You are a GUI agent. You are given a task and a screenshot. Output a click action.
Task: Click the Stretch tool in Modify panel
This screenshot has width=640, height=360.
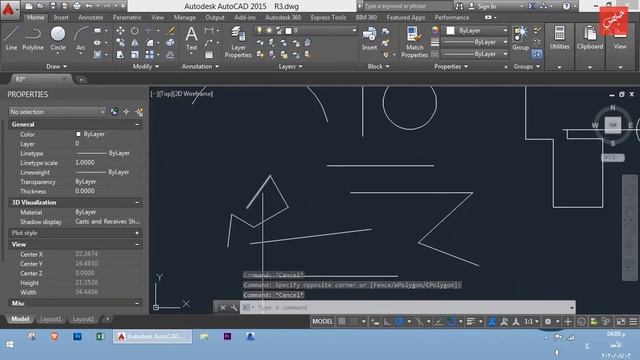120,54
